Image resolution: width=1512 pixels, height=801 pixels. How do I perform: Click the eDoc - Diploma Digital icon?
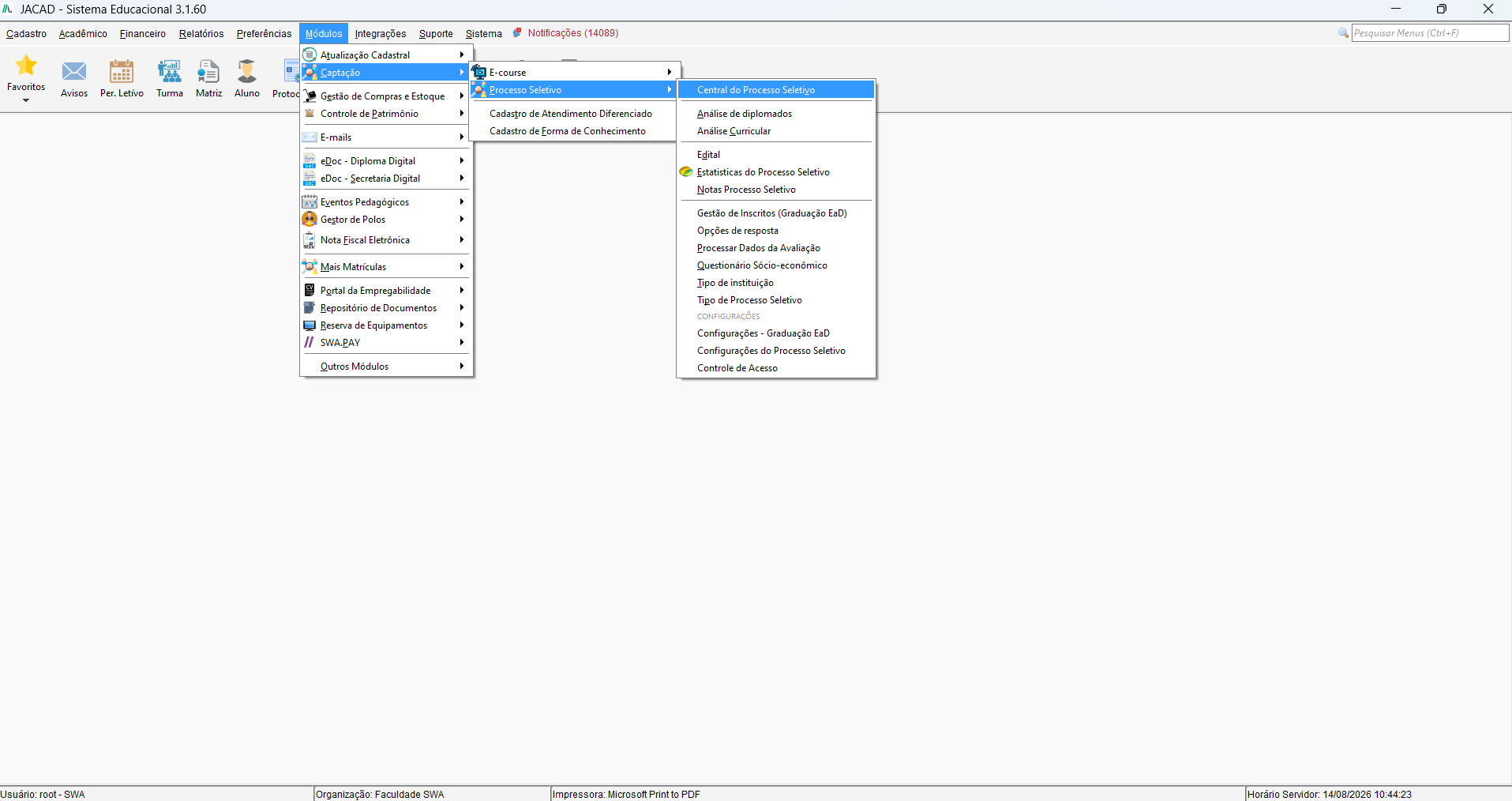point(310,161)
